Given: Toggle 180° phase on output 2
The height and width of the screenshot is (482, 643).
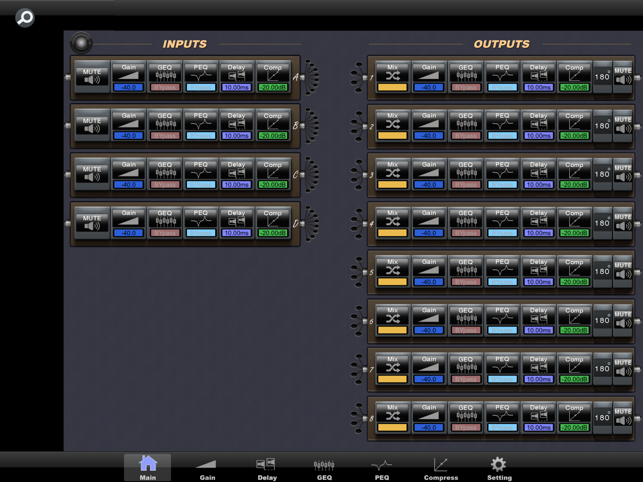Looking at the screenshot, I should tap(602, 125).
